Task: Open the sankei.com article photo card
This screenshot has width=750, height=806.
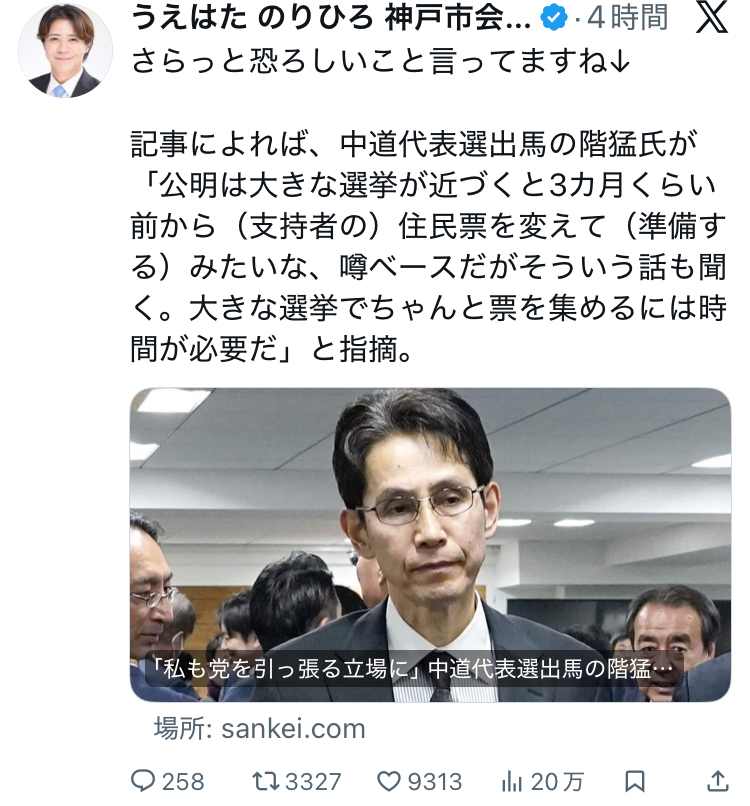Action: 430,545
